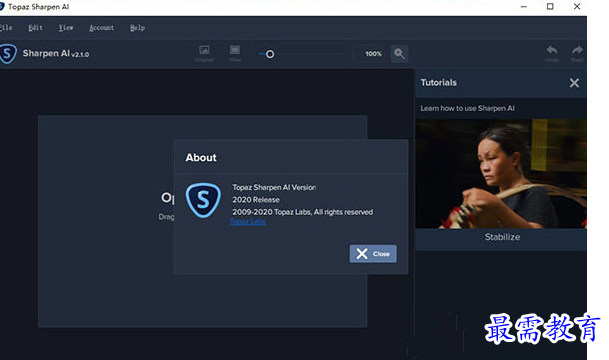Viewport: 609px width, 360px height.
Task: Click the Sharpen AI v2.1.0 title text
Action: click(x=56, y=53)
